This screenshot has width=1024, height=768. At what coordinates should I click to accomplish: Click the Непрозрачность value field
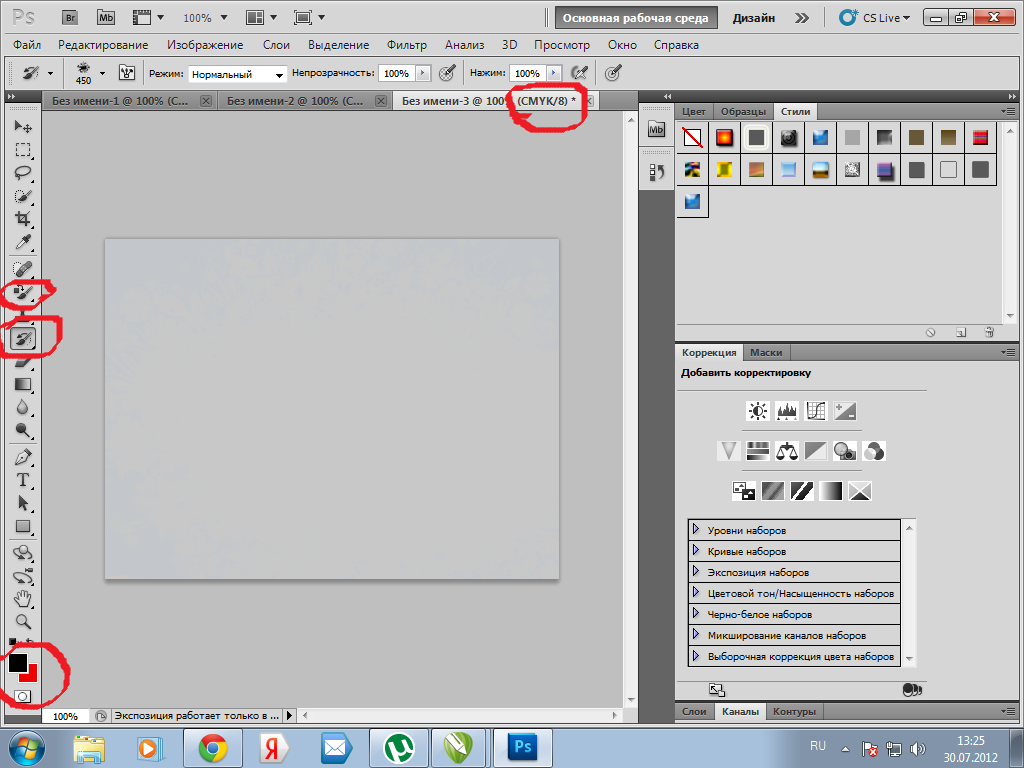(396, 73)
